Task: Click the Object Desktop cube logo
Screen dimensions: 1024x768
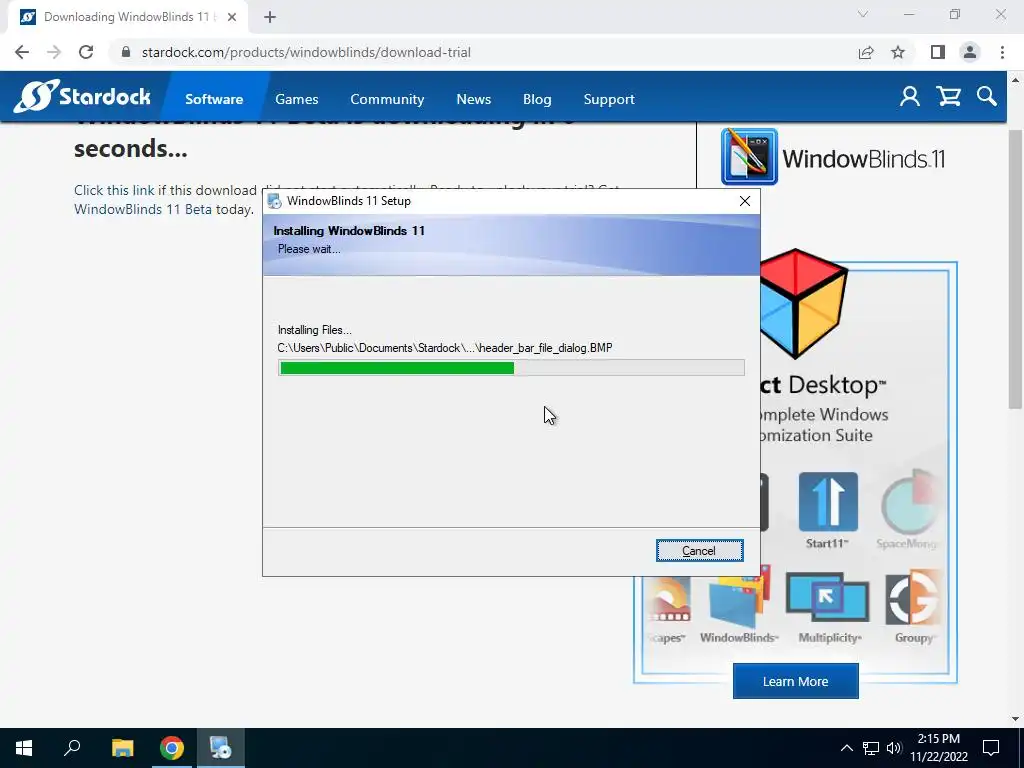Action: 804,304
